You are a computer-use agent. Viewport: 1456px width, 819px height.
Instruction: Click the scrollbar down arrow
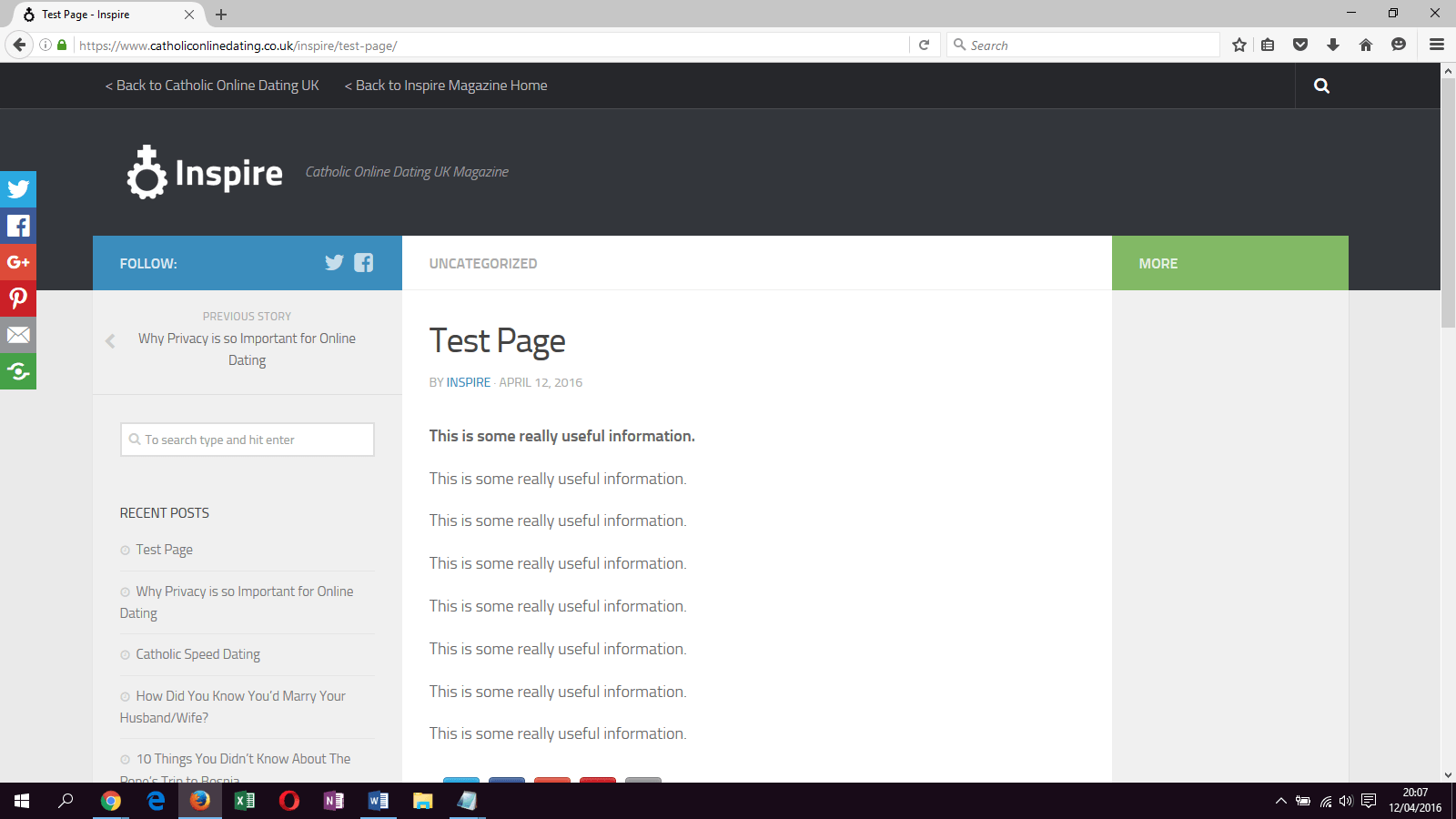[1448, 775]
